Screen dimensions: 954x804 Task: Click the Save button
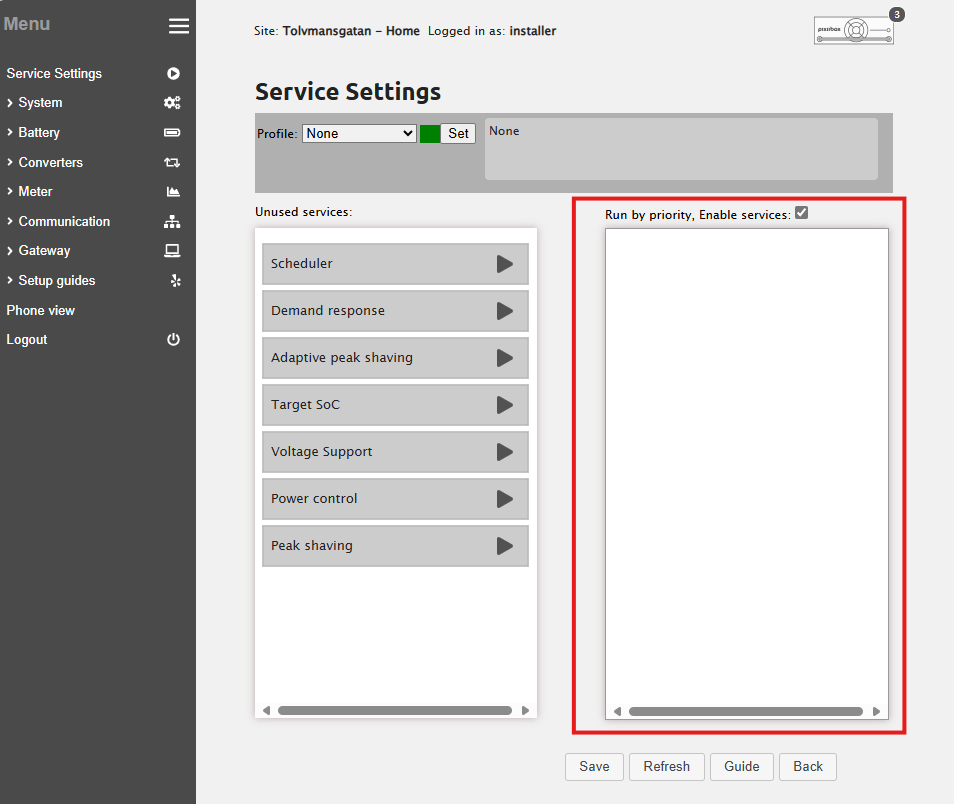click(x=594, y=766)
